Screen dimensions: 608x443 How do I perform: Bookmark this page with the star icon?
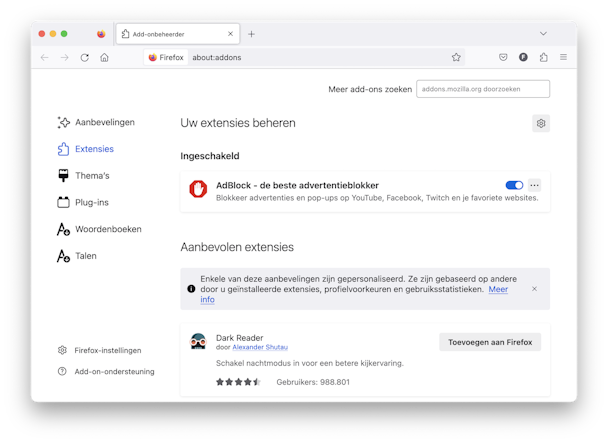456,57
